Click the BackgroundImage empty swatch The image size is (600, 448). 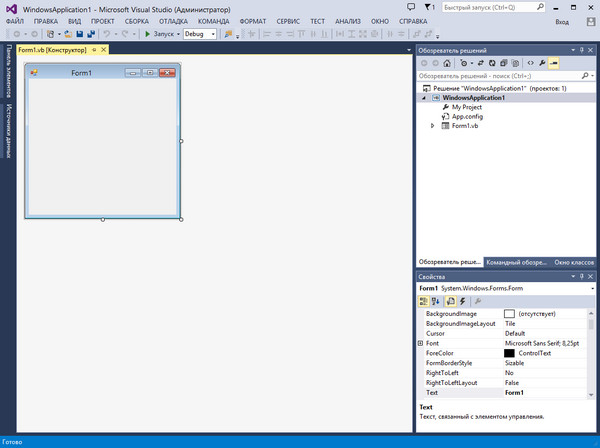(509, 314)
